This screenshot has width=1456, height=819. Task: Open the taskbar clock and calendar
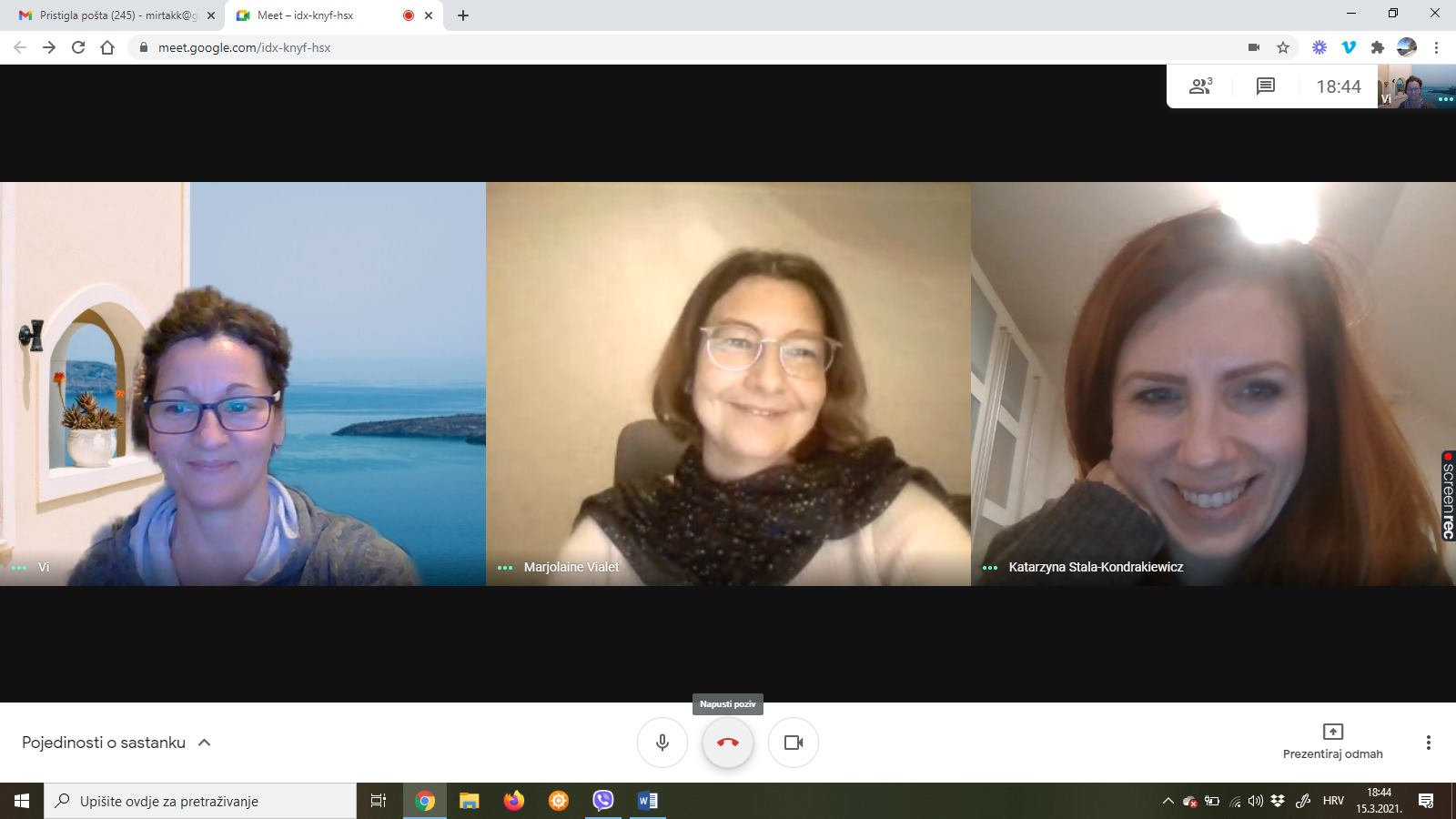click(x=1379, y=801)
